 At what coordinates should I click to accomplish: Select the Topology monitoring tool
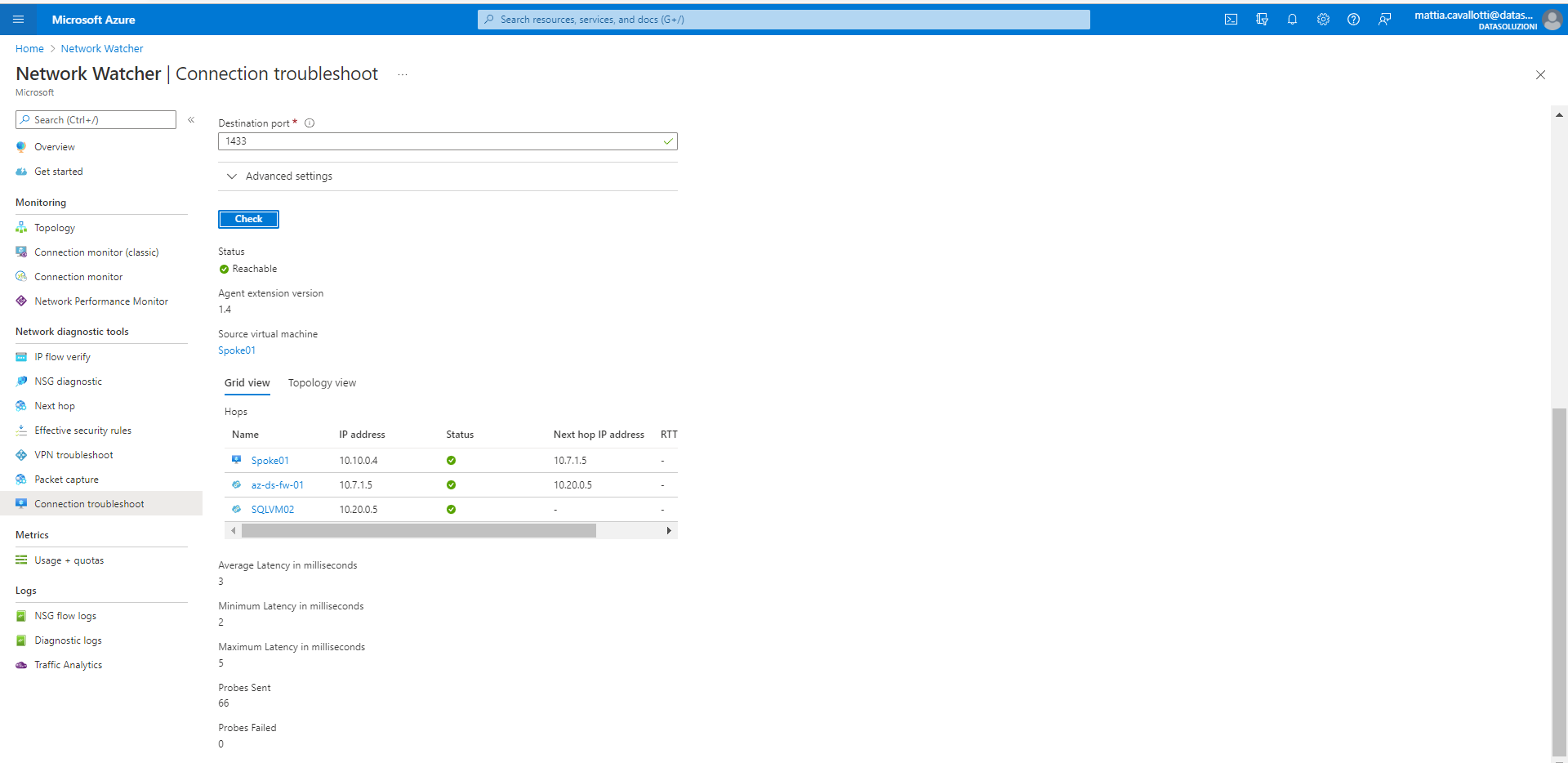pos(55,227)
